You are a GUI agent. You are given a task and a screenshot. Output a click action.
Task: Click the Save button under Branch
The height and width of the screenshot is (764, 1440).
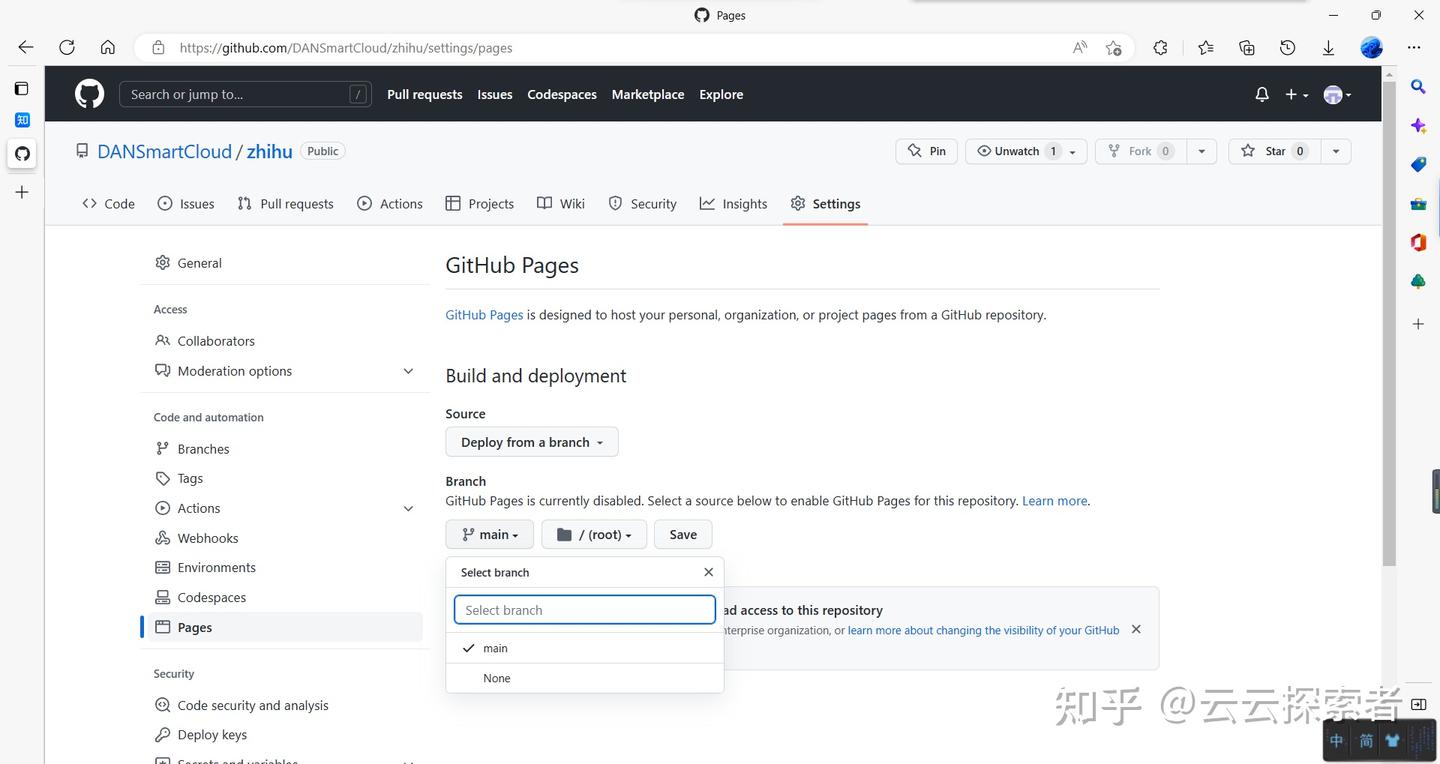coord(682,534)
